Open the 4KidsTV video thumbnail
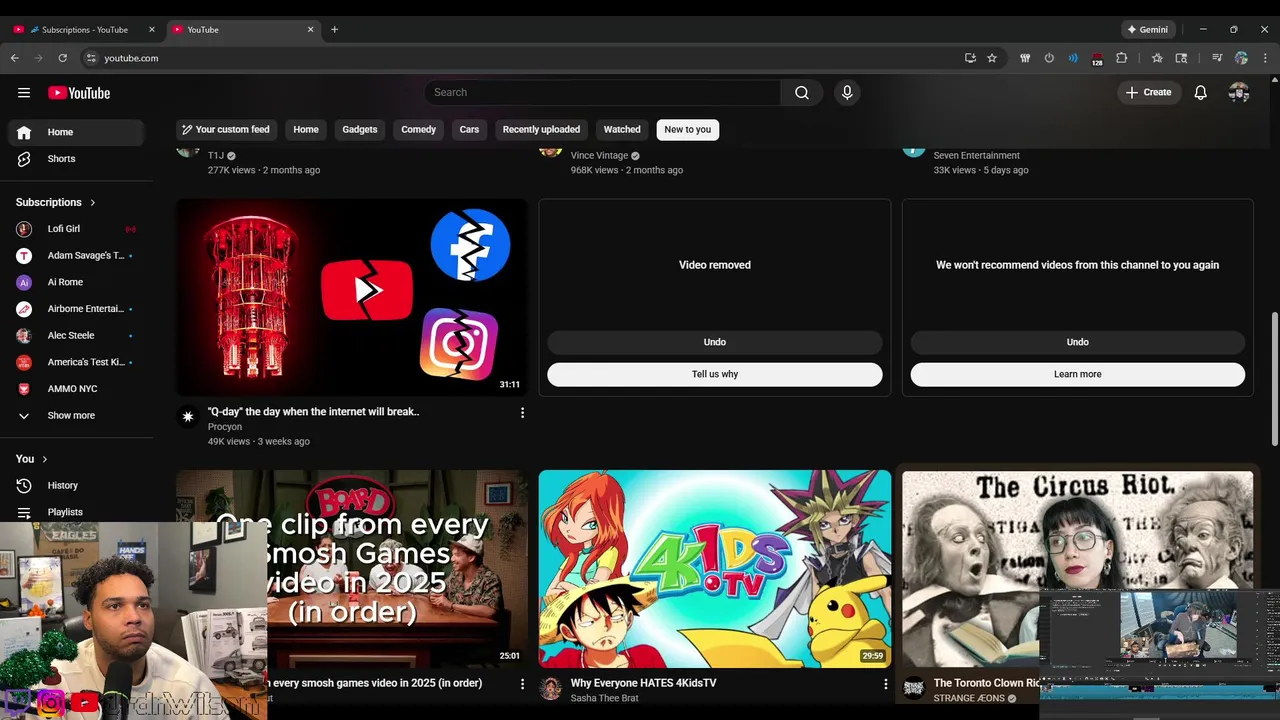 [x=715, y=569]
